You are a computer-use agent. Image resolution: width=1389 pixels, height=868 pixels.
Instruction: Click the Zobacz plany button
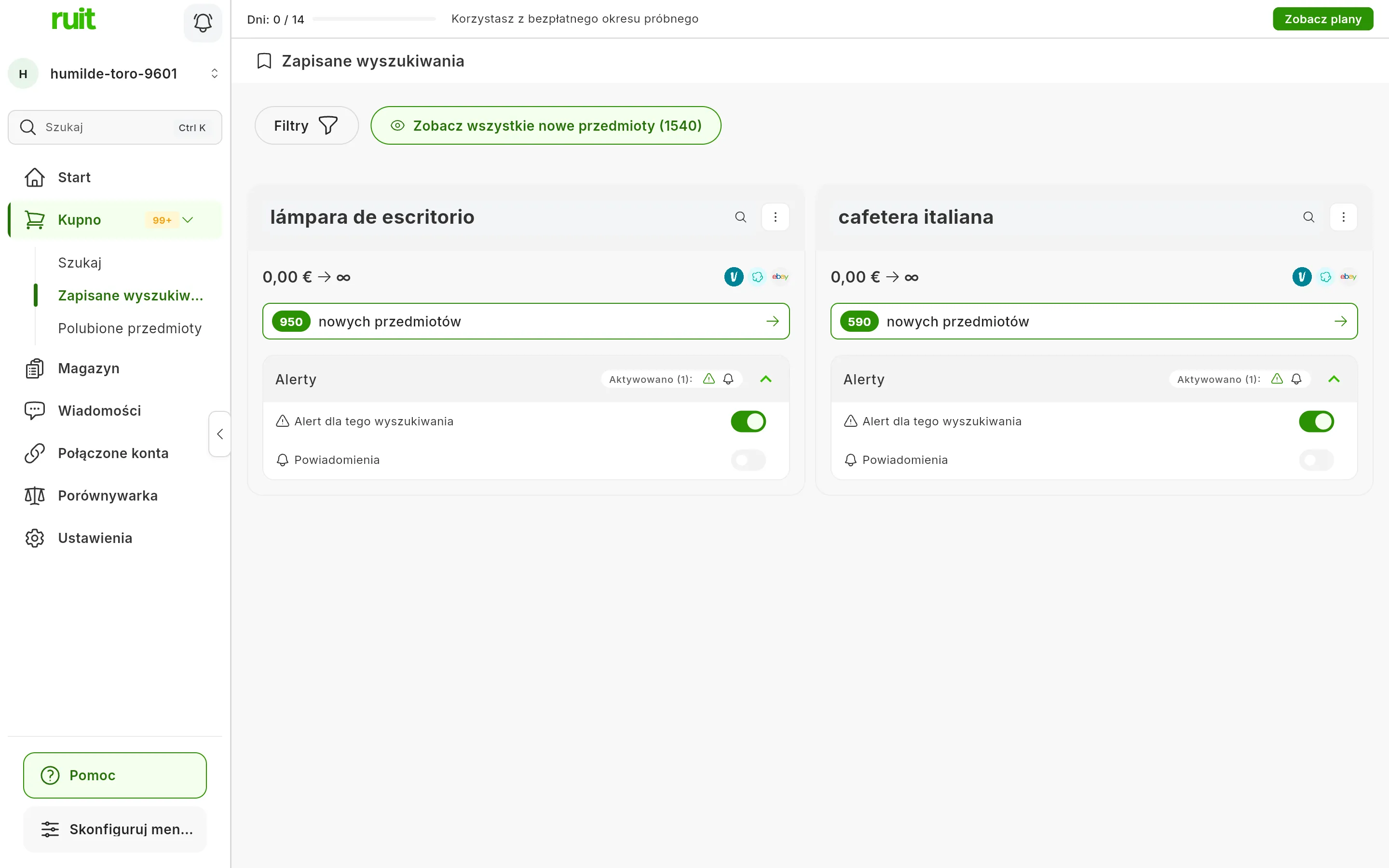point(1322,19)
